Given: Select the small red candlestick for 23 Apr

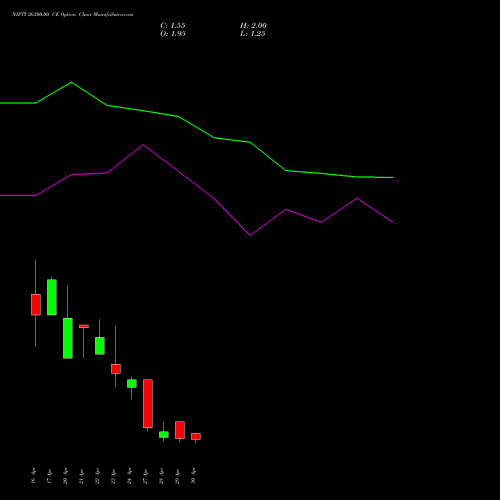Looking at the screenshot, I should 116,369.
